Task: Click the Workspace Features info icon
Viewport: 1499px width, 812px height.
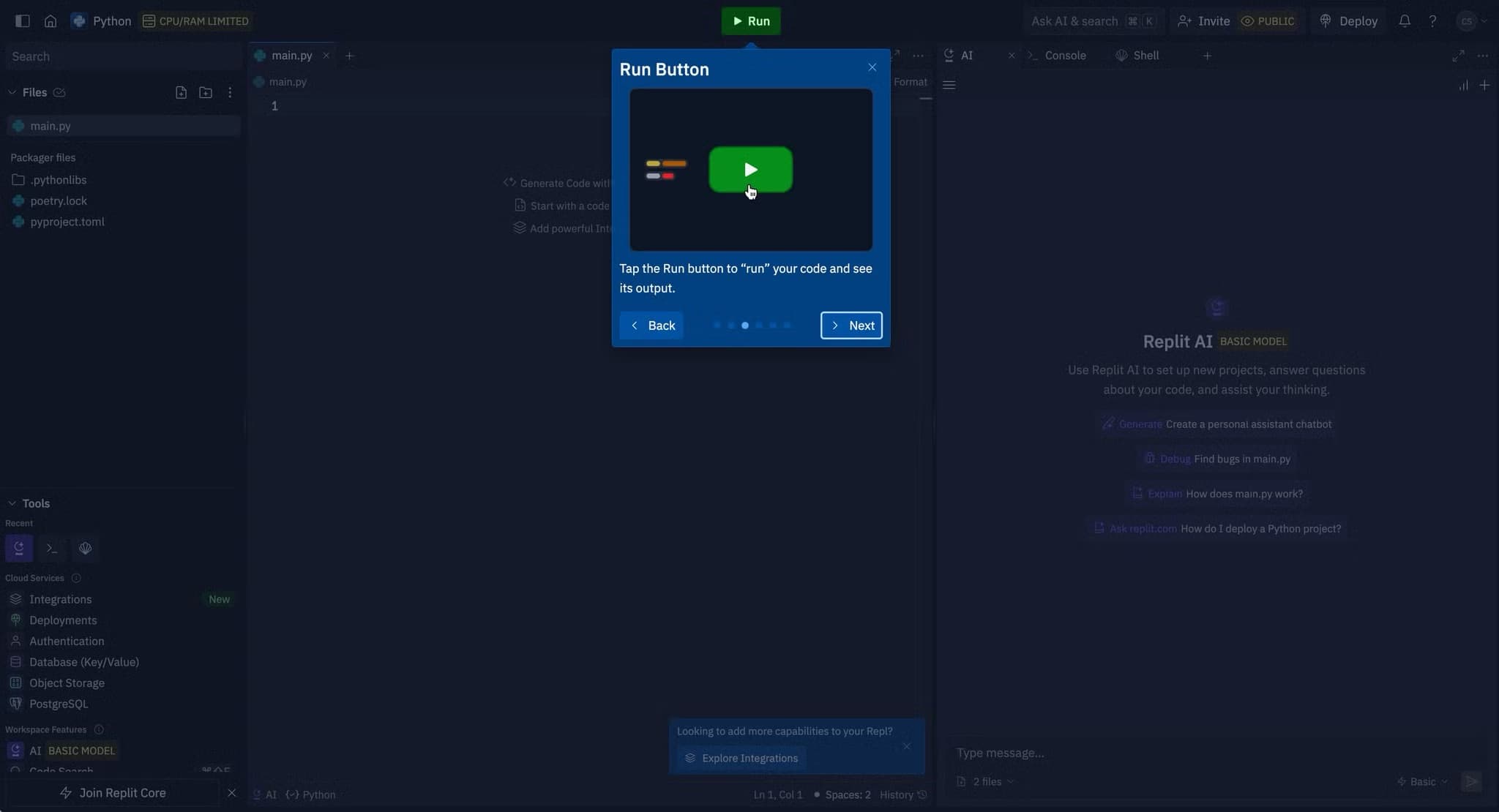Action: [x=99, y=729]
